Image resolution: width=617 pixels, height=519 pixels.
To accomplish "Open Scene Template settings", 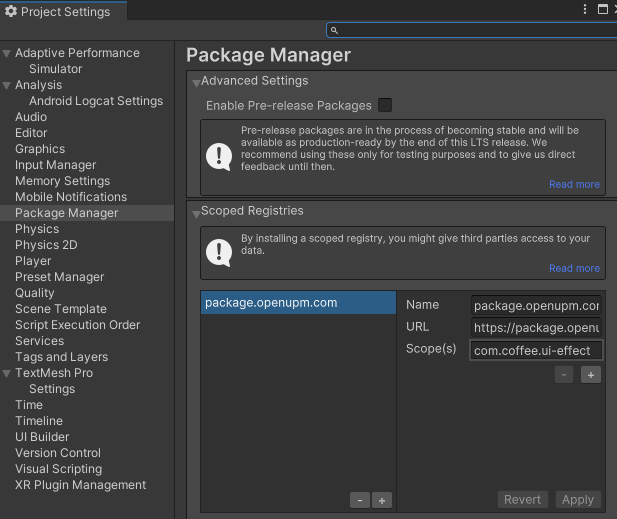I will [x=61, y=309].
